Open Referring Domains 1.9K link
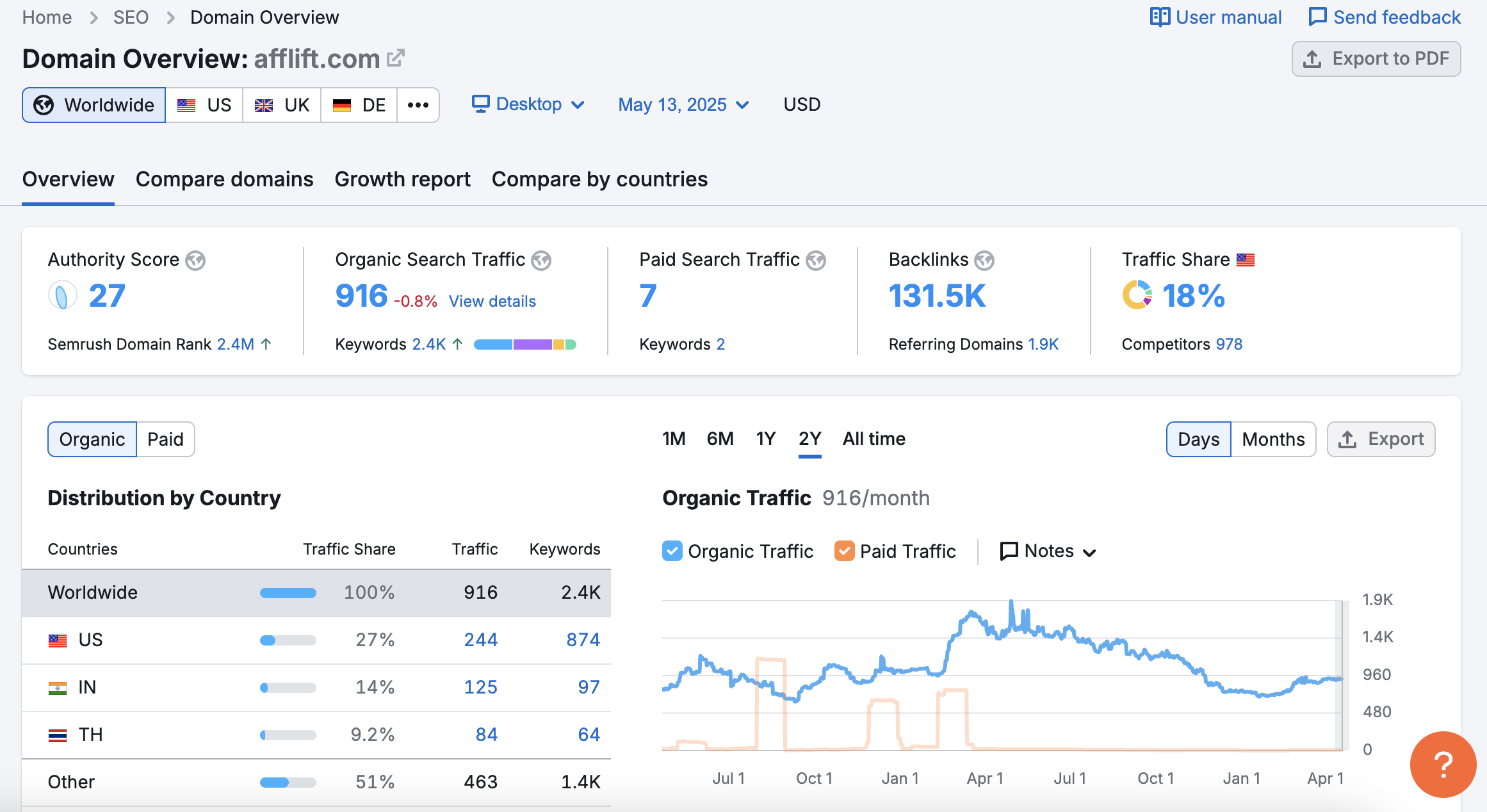This screenshot has width=1487, height=812. (x=1043, y=344)
